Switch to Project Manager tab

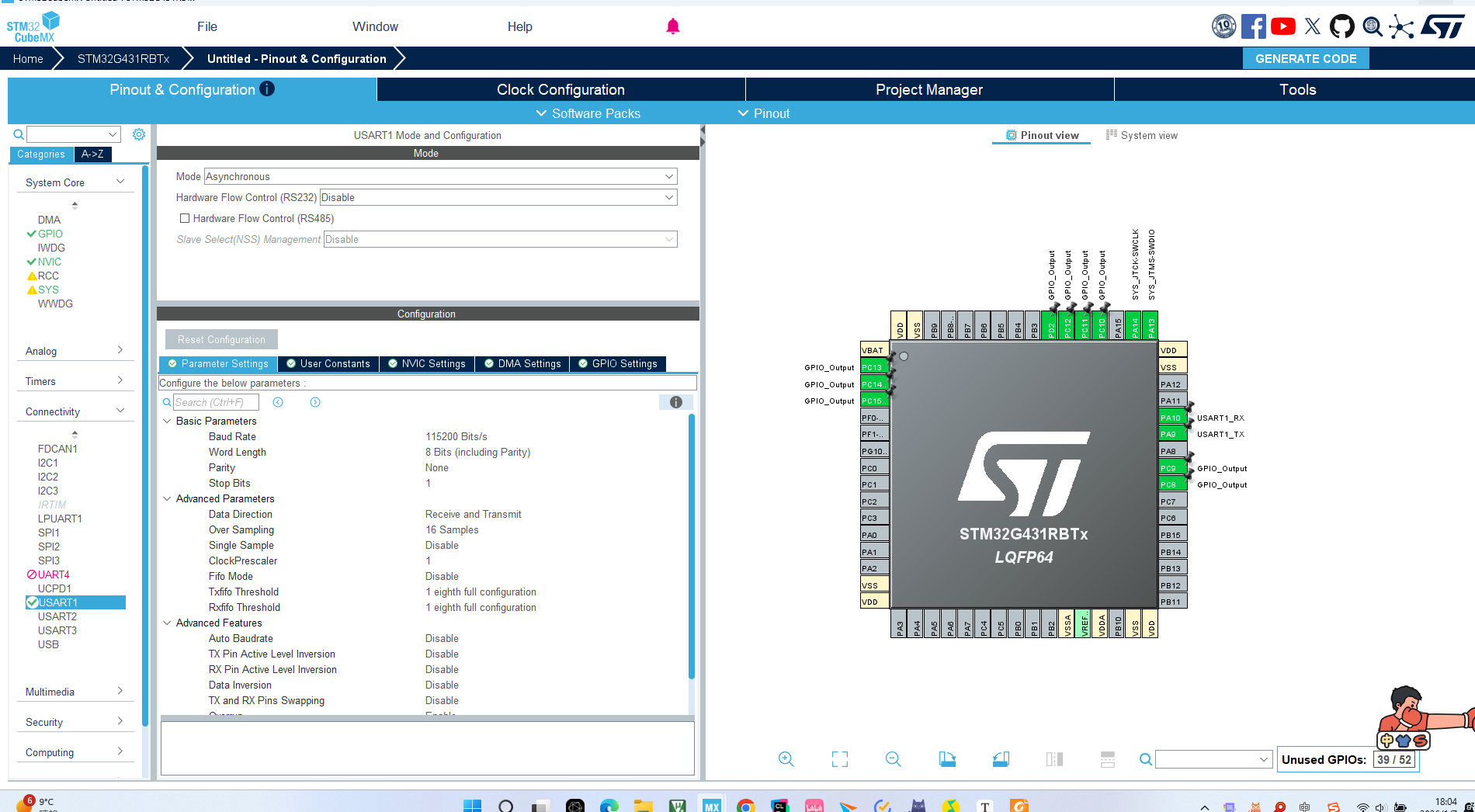[929, 89]
